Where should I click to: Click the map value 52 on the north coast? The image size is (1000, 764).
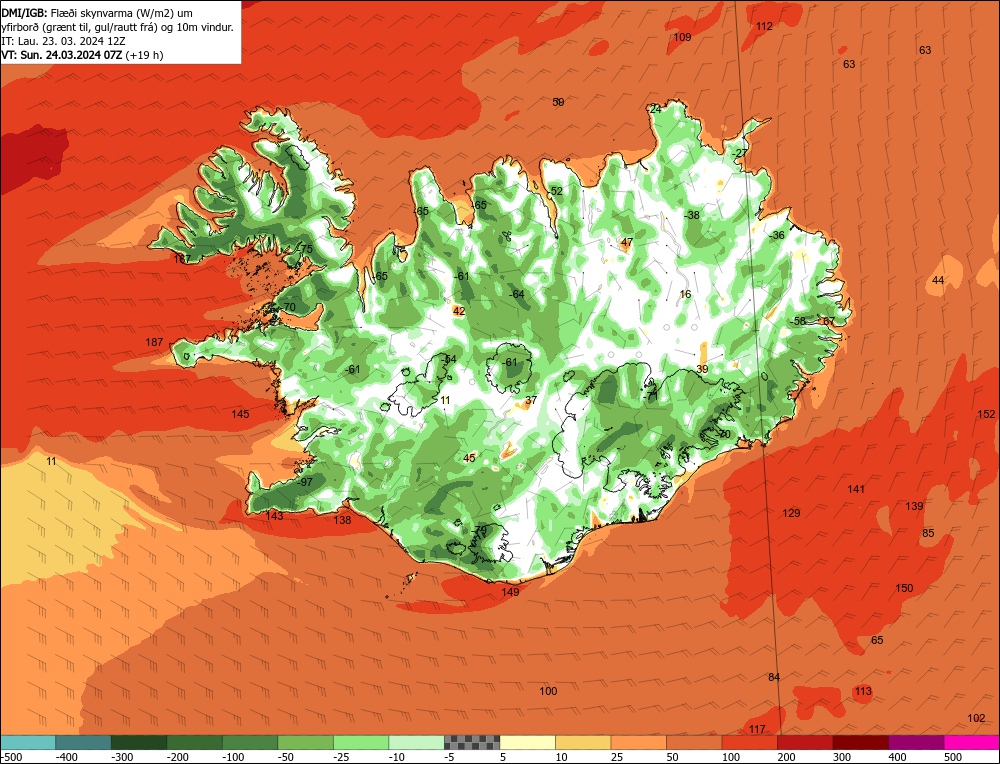click(556, 191)
